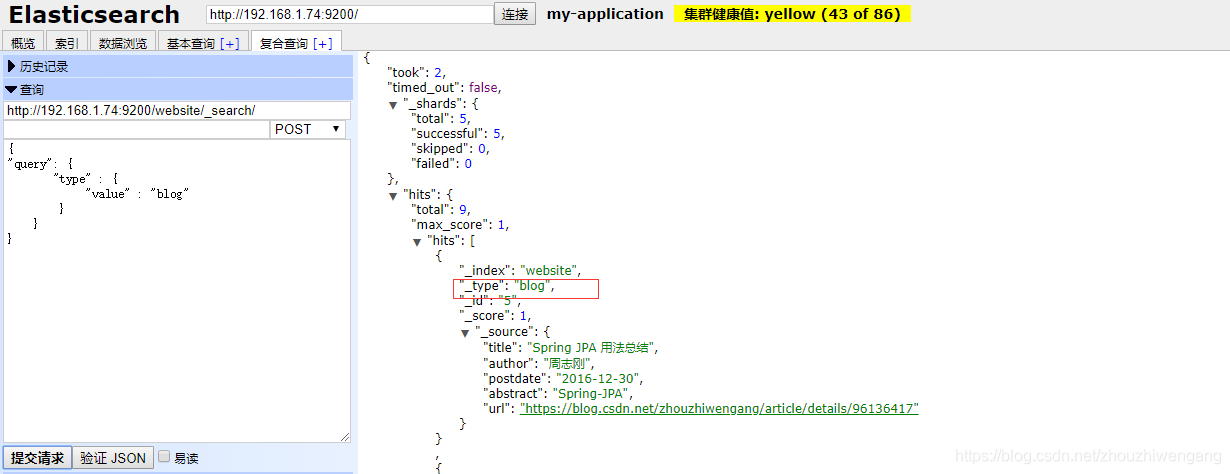The width and height of the screenshot is (1230, 474).
Task: Open the 基本查询 tab
Action: (x=203, y=43)
